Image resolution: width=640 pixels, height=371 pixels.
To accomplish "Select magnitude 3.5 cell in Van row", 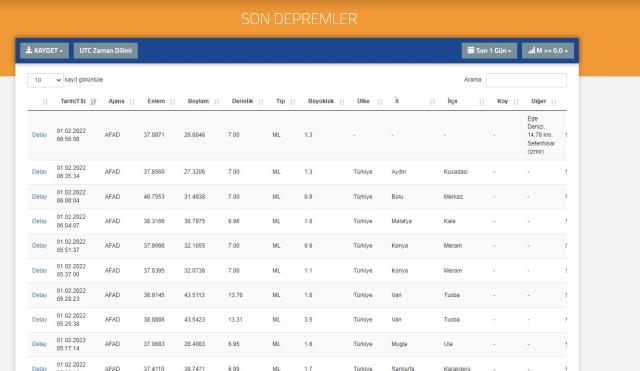I will pyautogui.click(x=308, y=320).
